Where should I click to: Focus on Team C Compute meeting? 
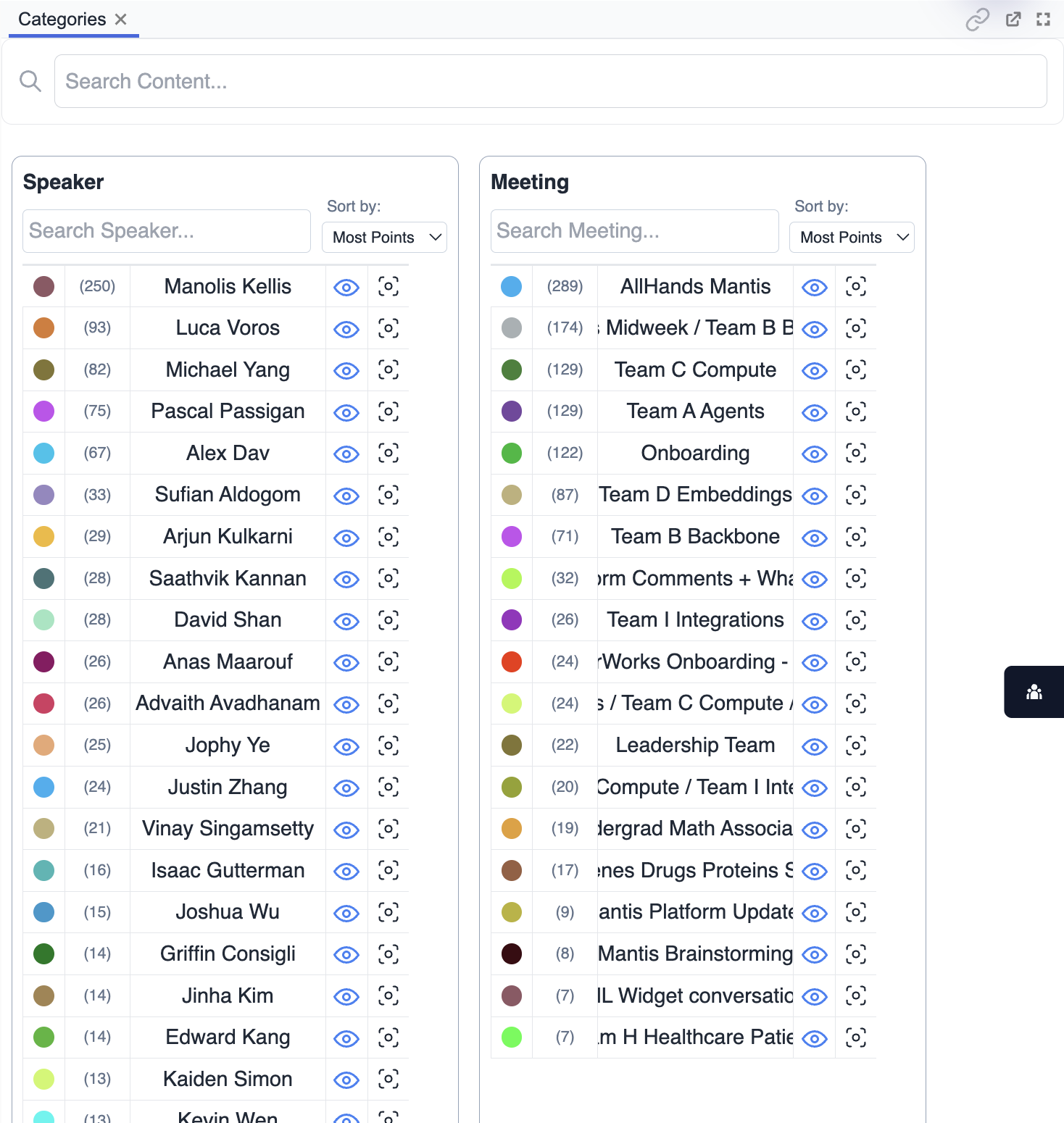(x=855, y=370)
